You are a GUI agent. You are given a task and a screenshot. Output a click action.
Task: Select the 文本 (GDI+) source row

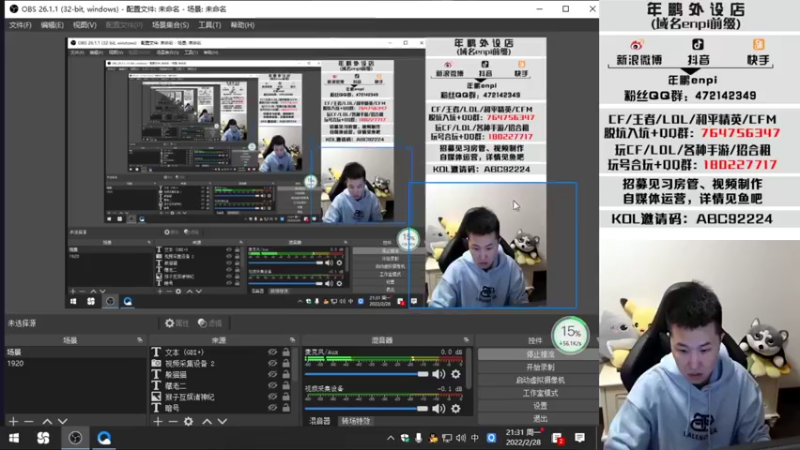[x=220, y=352]
